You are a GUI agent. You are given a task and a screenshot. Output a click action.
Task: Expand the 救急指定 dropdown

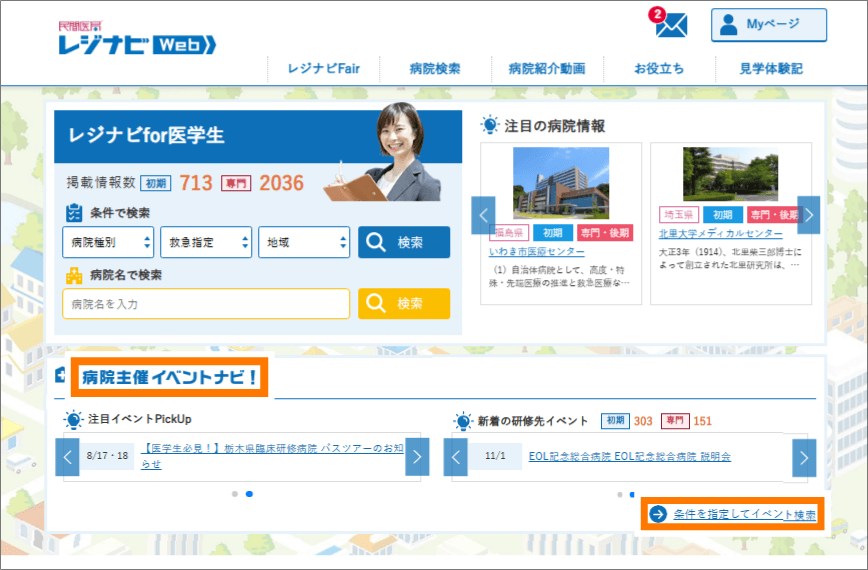(x=205, y=242)
